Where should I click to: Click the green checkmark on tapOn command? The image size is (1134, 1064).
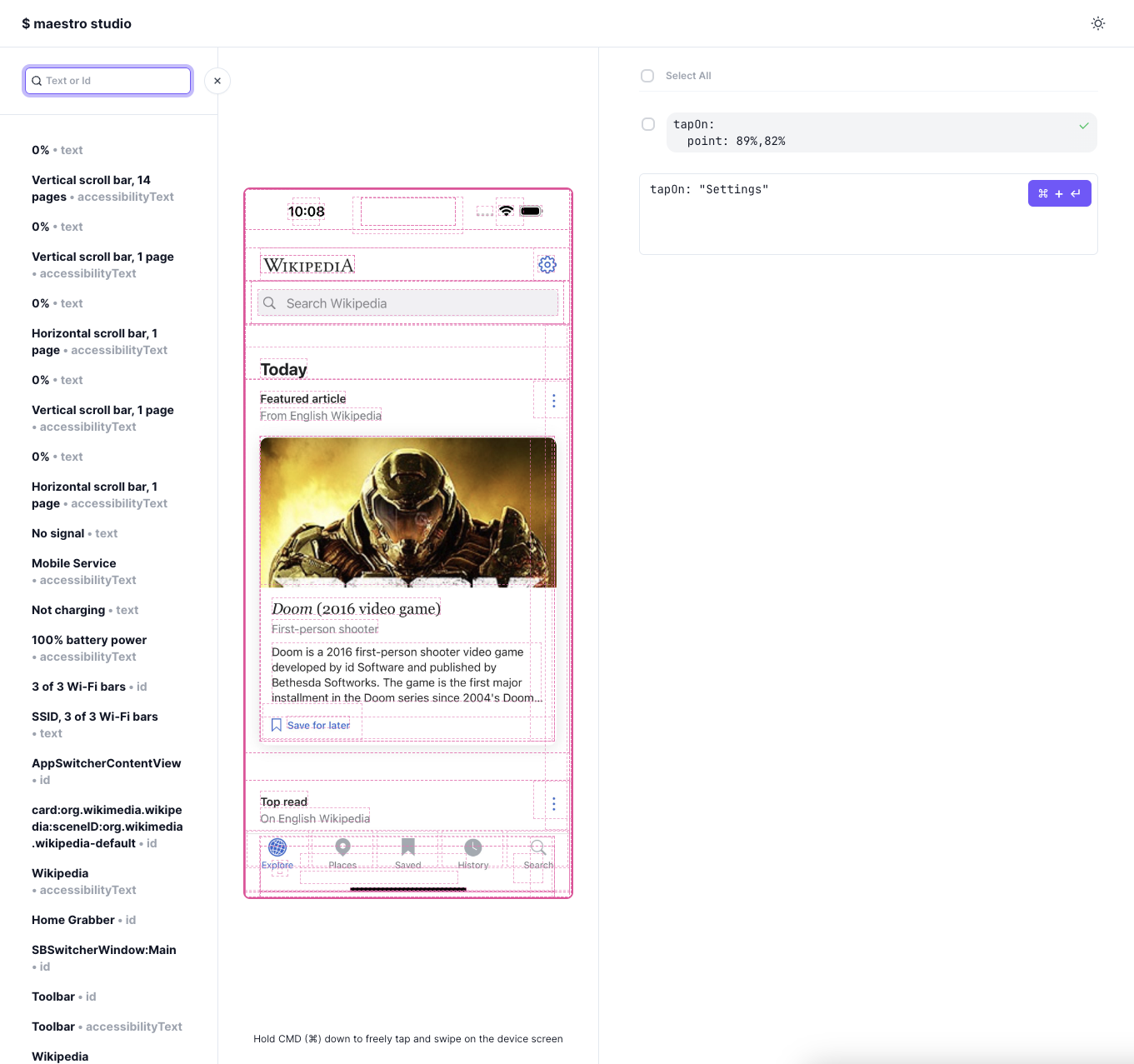[x=1084, y=126]
